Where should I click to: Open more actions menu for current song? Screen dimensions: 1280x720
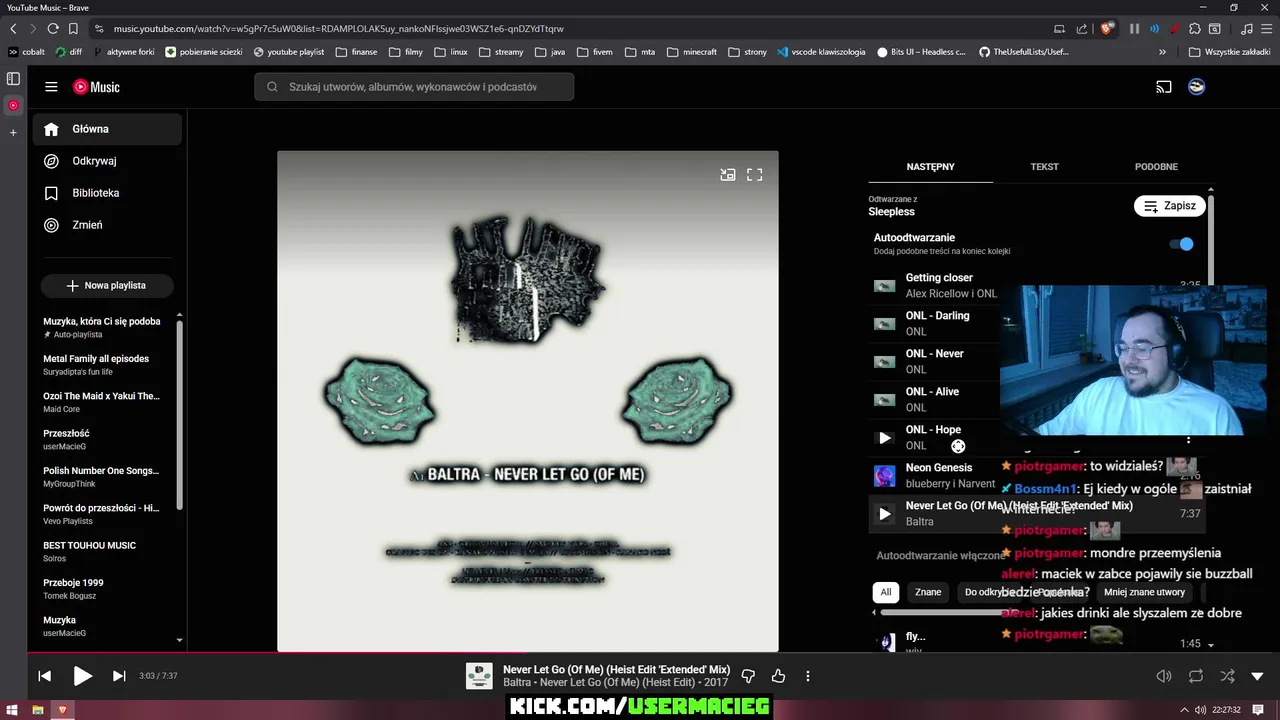click(808, 676)
